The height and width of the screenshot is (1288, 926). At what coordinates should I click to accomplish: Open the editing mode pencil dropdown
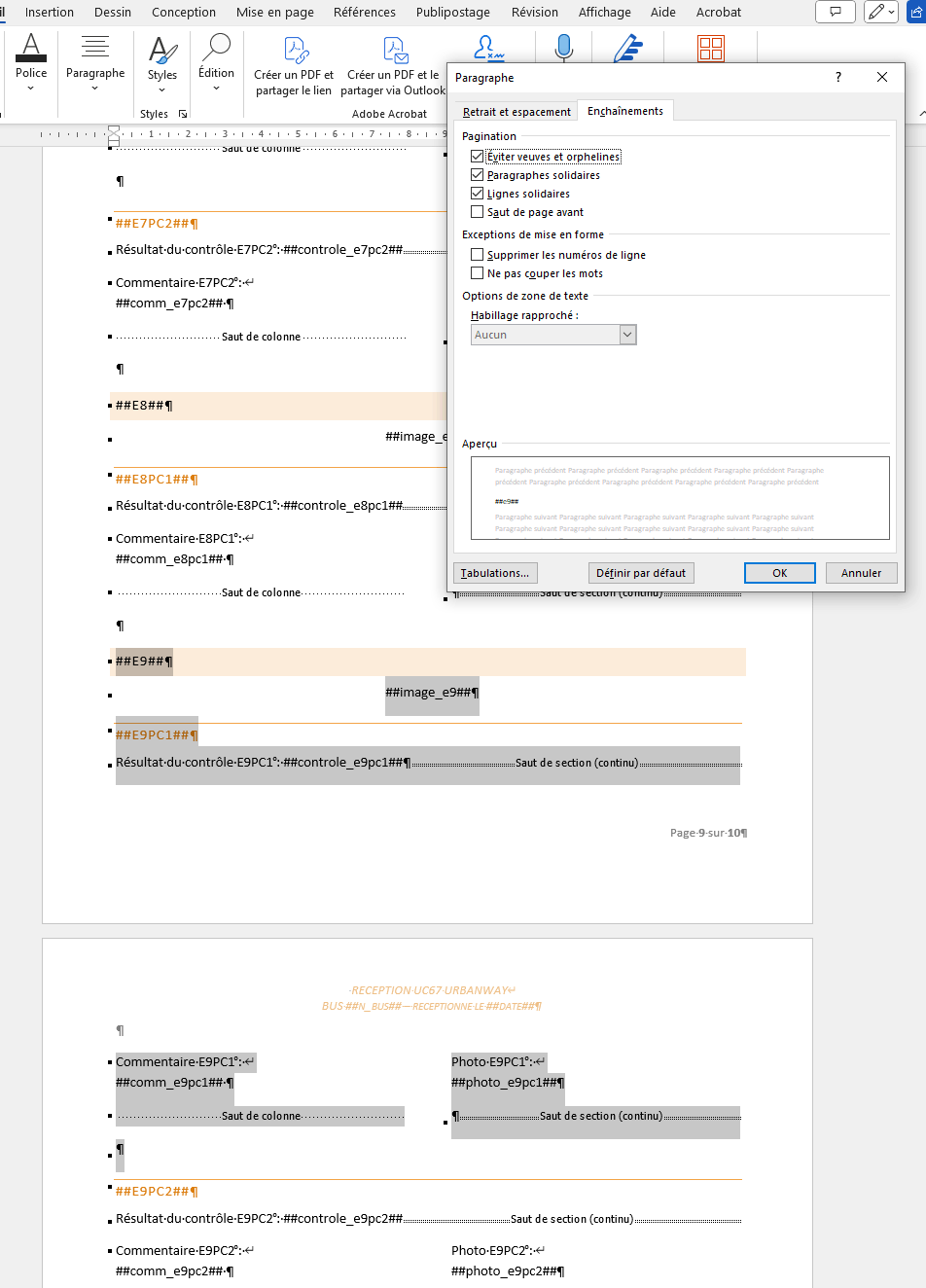coord(881,12)
